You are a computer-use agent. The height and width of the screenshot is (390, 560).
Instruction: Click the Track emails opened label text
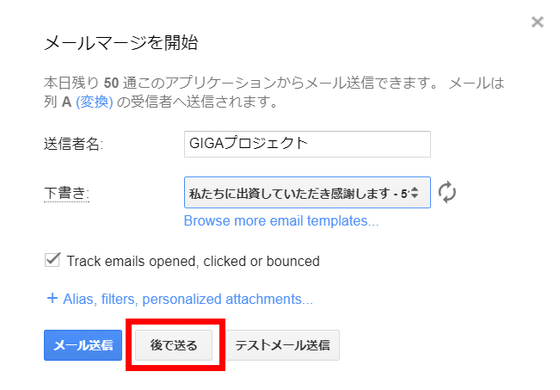[193, 261]
